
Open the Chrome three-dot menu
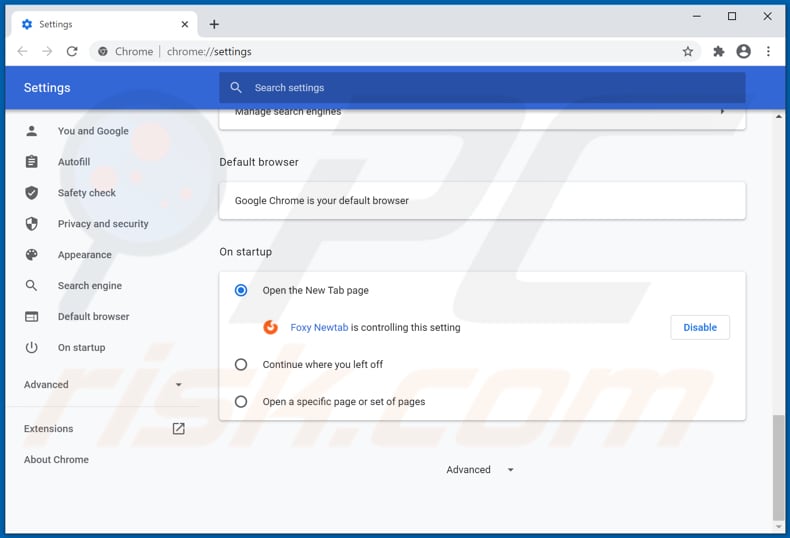(x=768, y=51)
